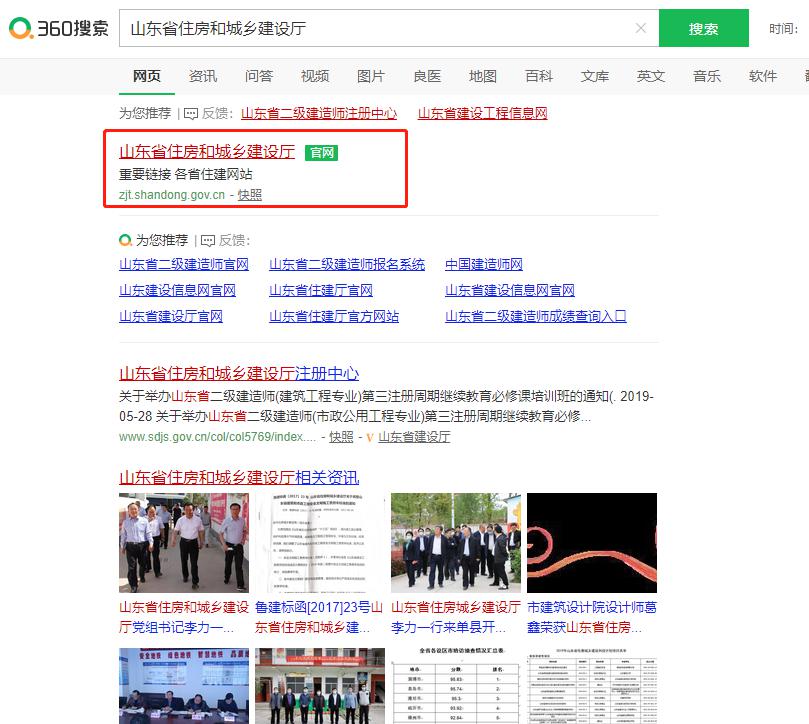Go to the 地图 tab

point(483,76)
